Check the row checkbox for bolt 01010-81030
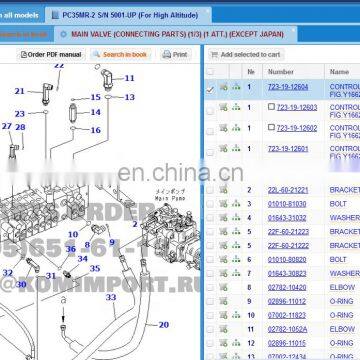 [210, 204]
